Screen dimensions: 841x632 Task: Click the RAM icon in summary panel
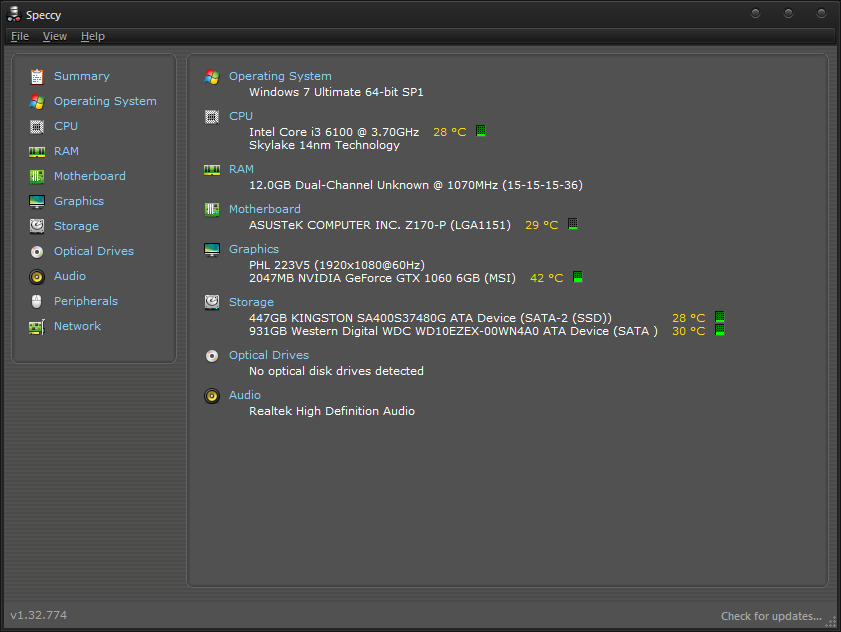pos(212,170)
